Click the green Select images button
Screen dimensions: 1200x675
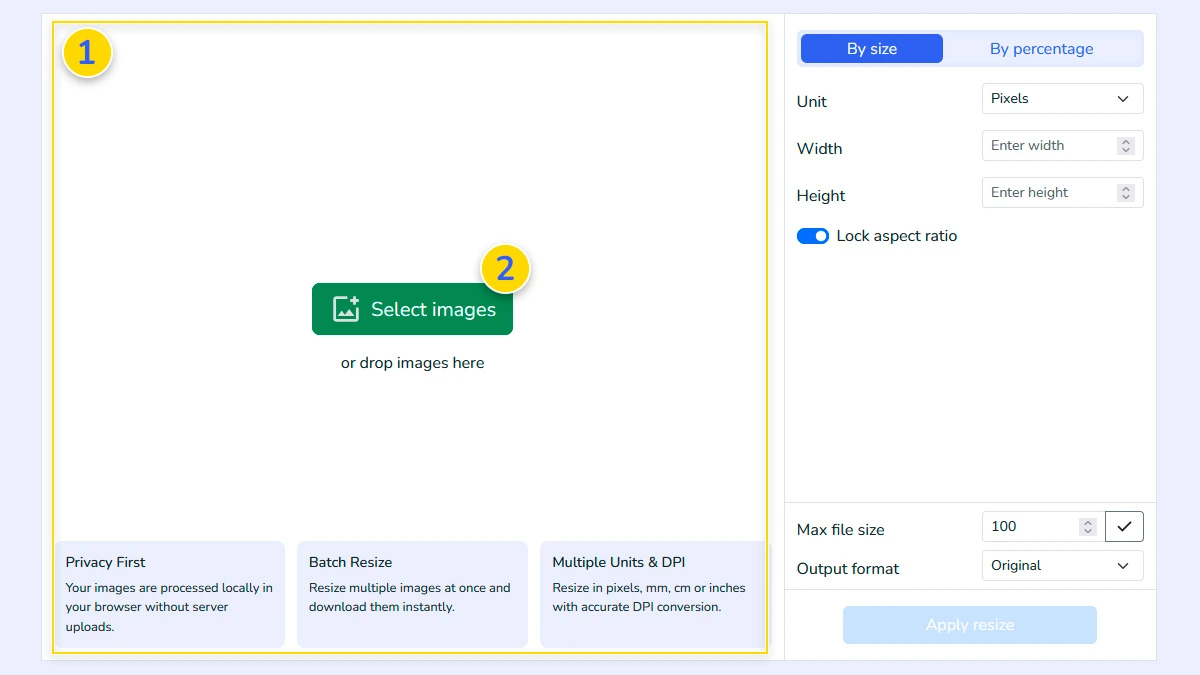tap(412, 309)
